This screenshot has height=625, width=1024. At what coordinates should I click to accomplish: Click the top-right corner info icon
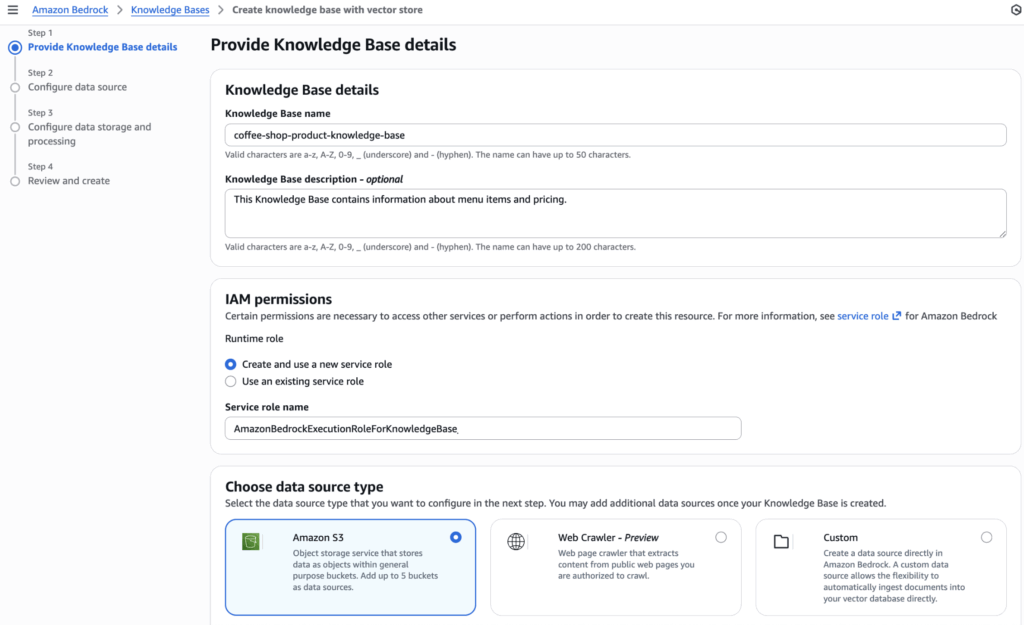1016,10
